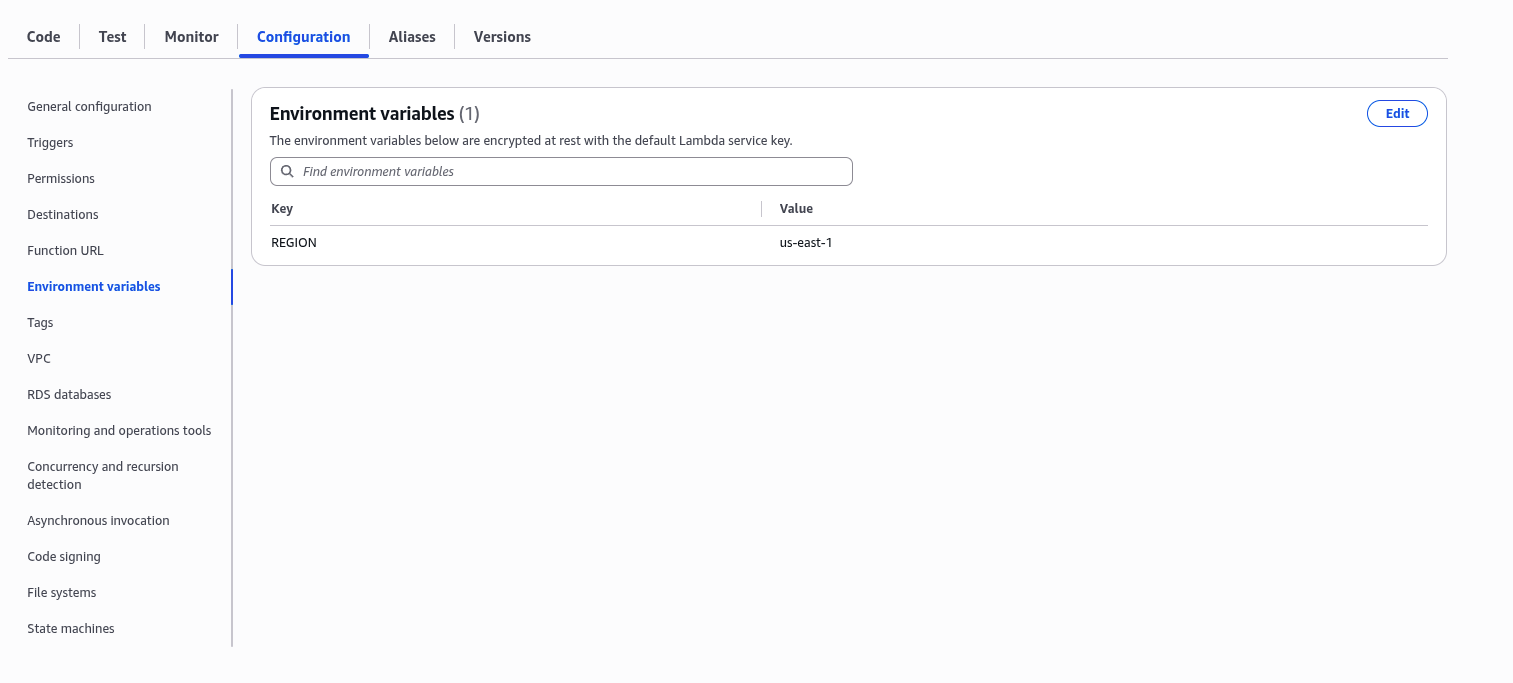Go to RDS databases section
This screenshot has height=683, width=1513.
pos(69,395)
